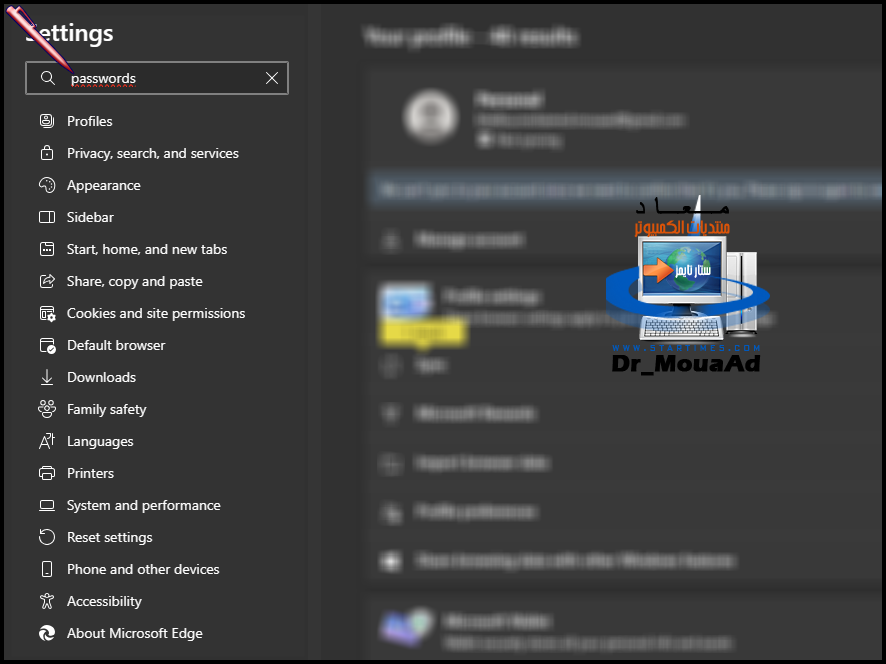The image size is (886, 664).
Task: Click the Printers icon
Action: (x=47, y=473)
